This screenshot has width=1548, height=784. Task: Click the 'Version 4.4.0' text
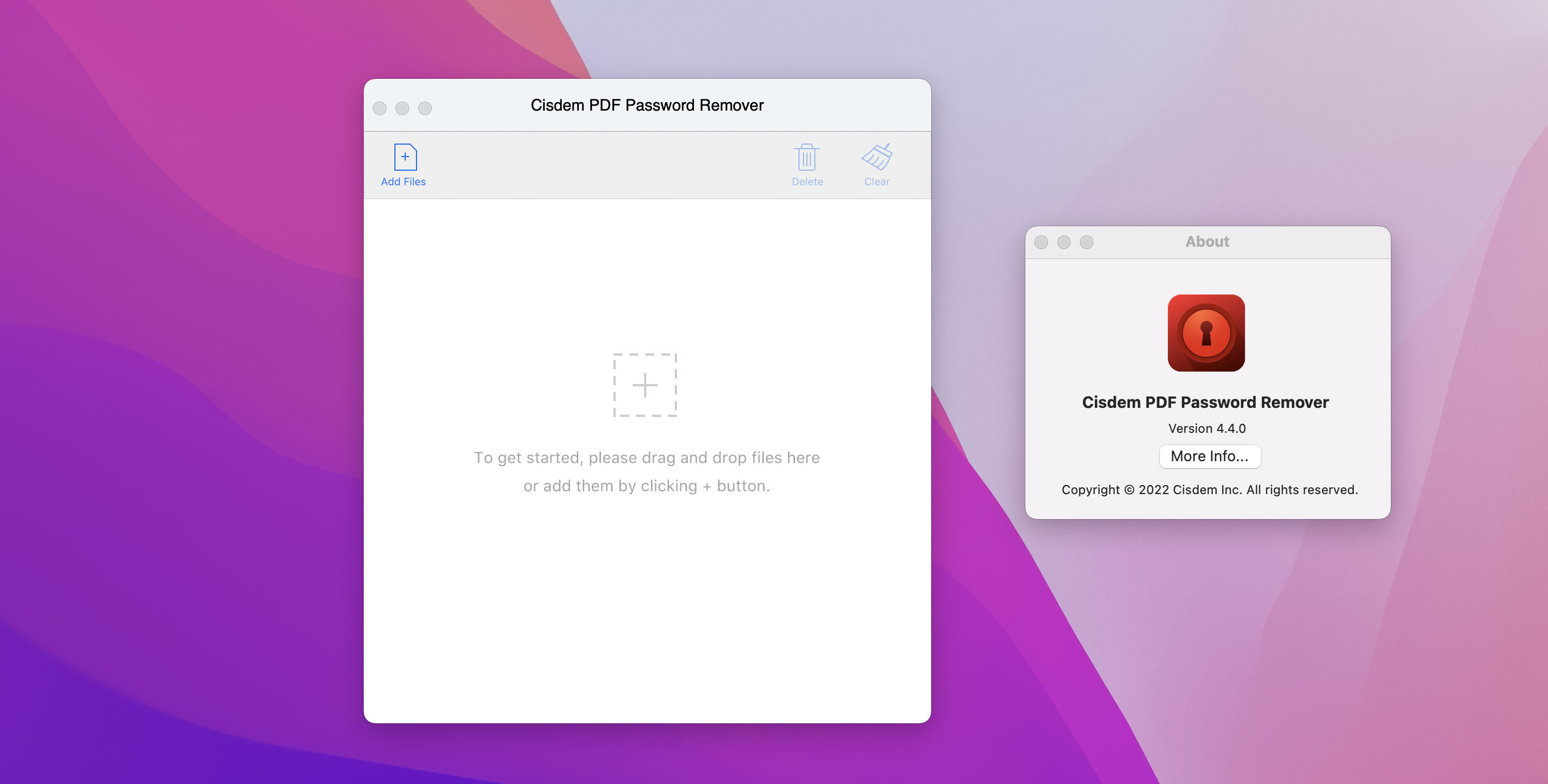[1206, 428]
